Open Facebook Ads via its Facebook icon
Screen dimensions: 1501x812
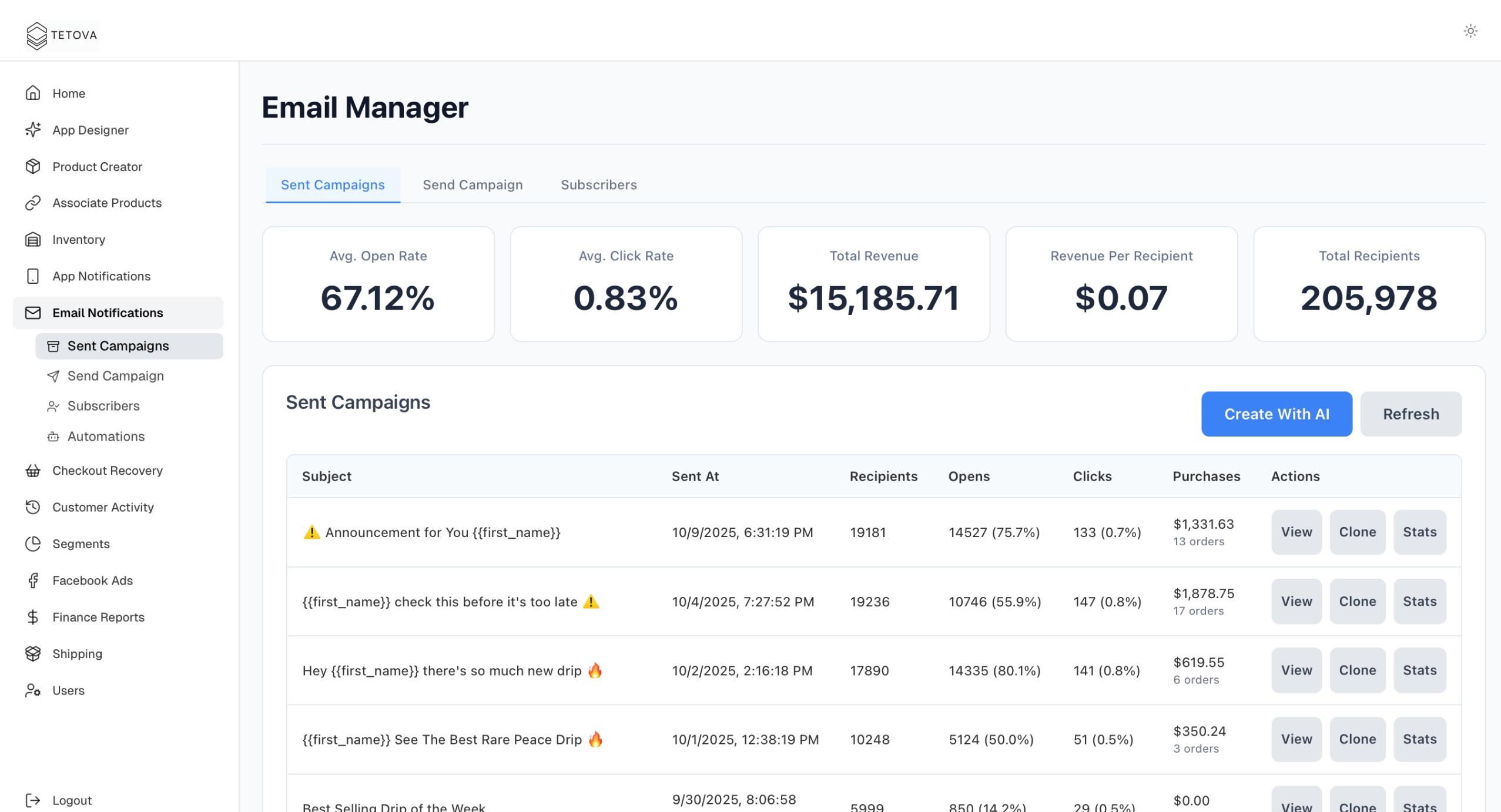33,581
